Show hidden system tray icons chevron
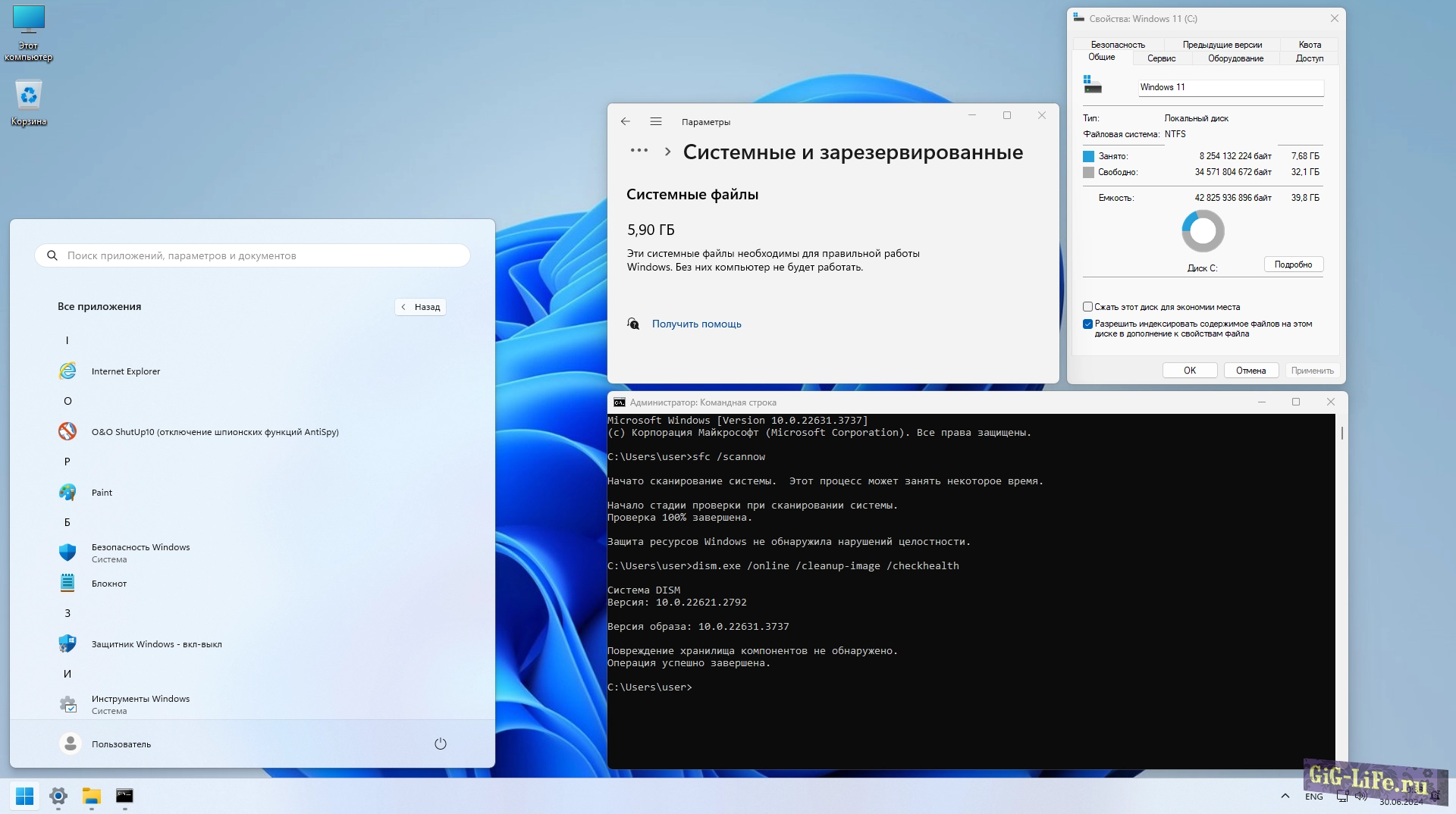This screenshot has width=1456, height=814. pyautogui.click(x=1285, y=796)
